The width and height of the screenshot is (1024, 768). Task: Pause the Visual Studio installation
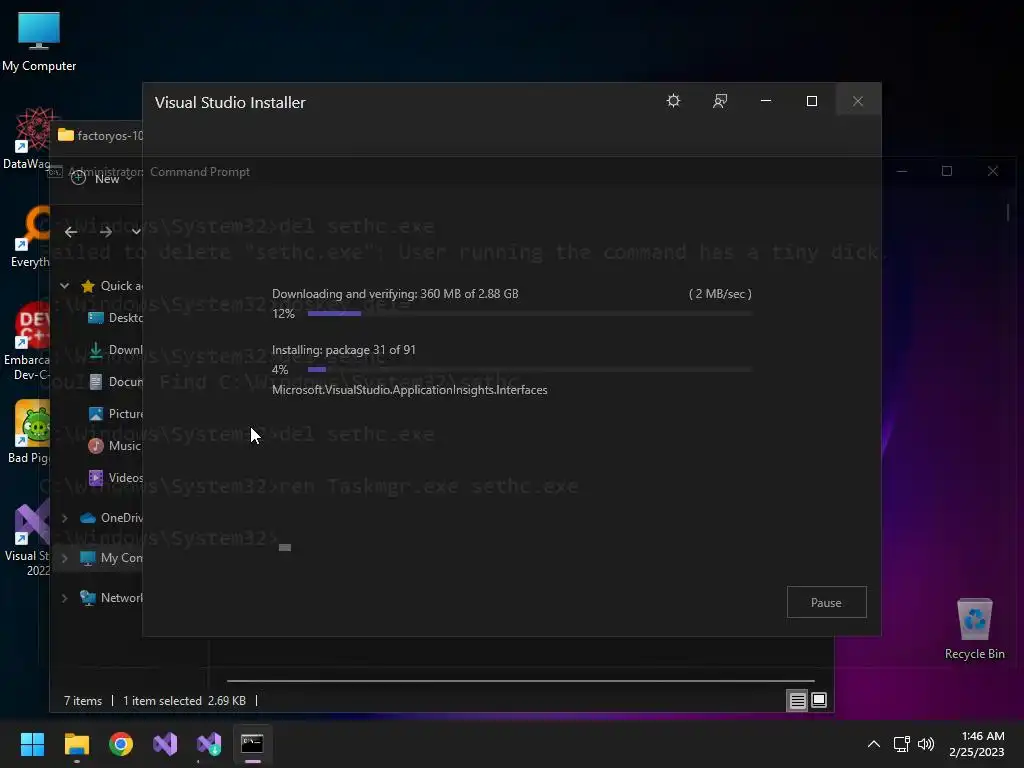point(826,602)
